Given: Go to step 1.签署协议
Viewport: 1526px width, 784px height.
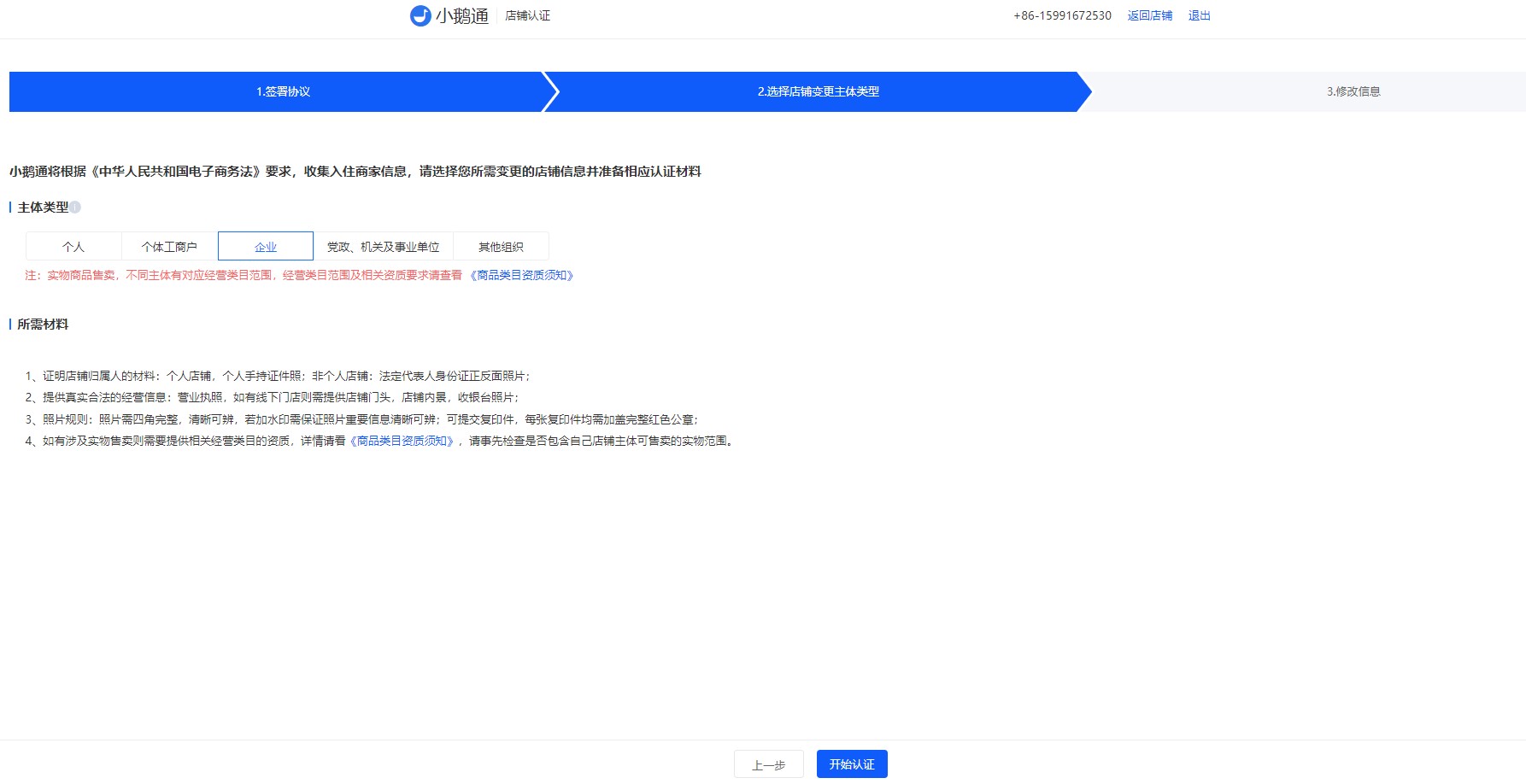Looking at the screenshot, I should 283,91.
